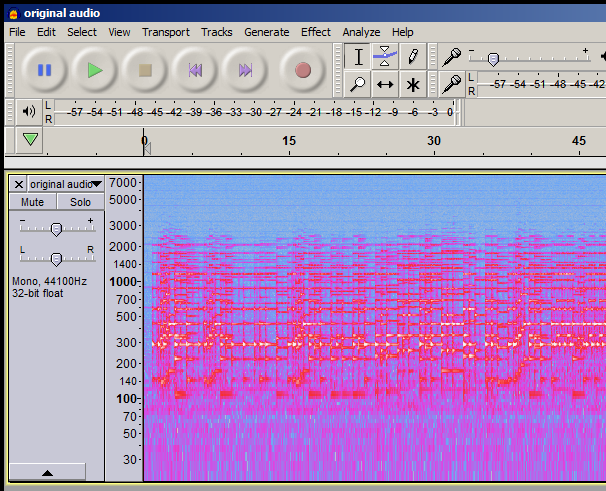Click the 15 second timeline mark
606x491 pixels.
289,141
